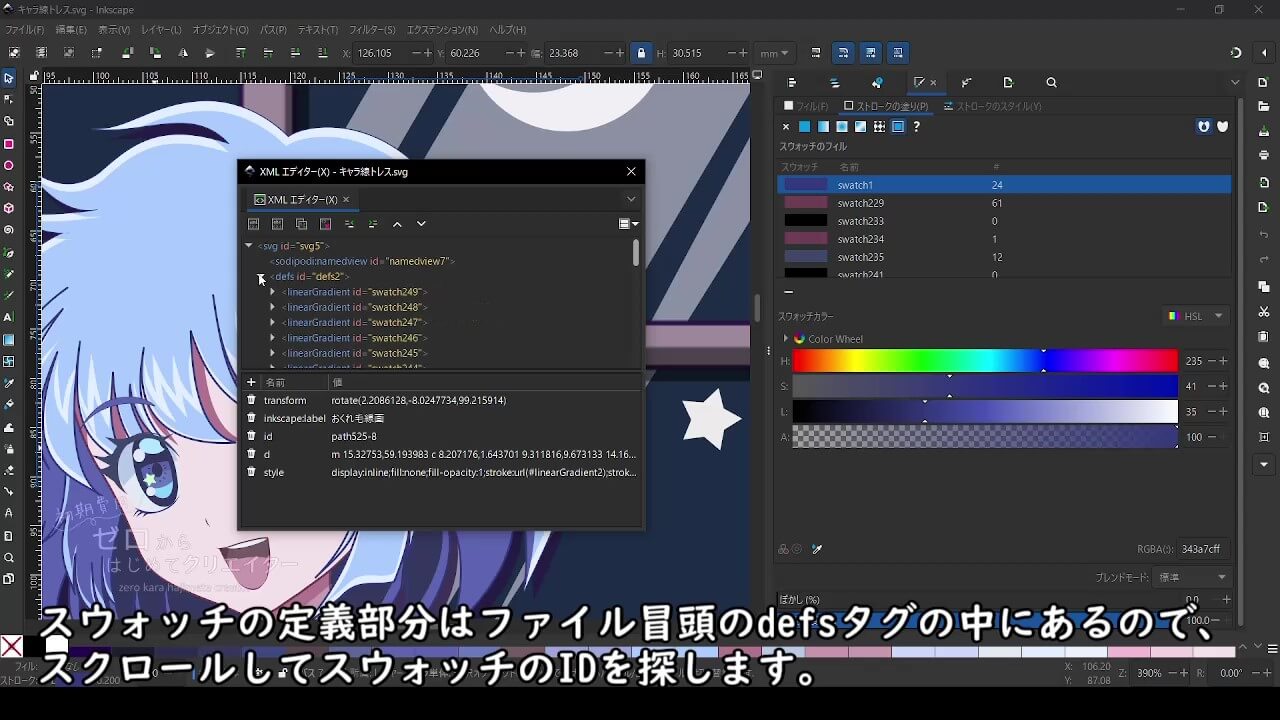1280x720 pixels.
Task: Set pattern paint type
Action: tap(879, 127)
